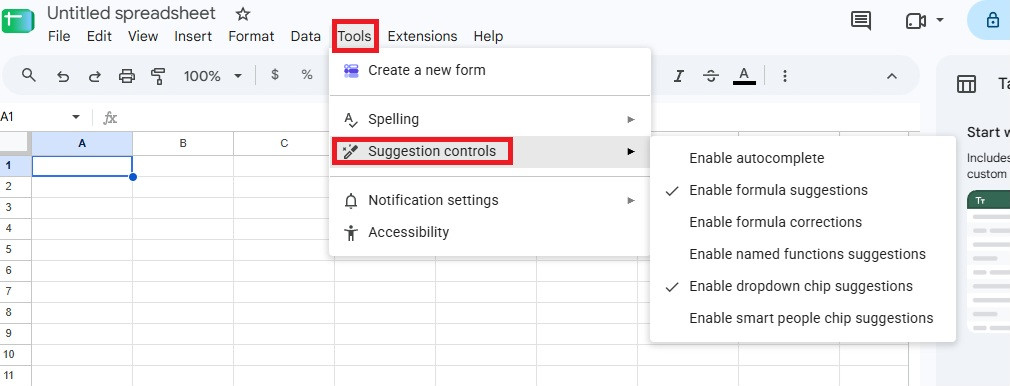Toggle Enable autocomplete
The image size is (1010, 386).
click(x=803, y=158)
